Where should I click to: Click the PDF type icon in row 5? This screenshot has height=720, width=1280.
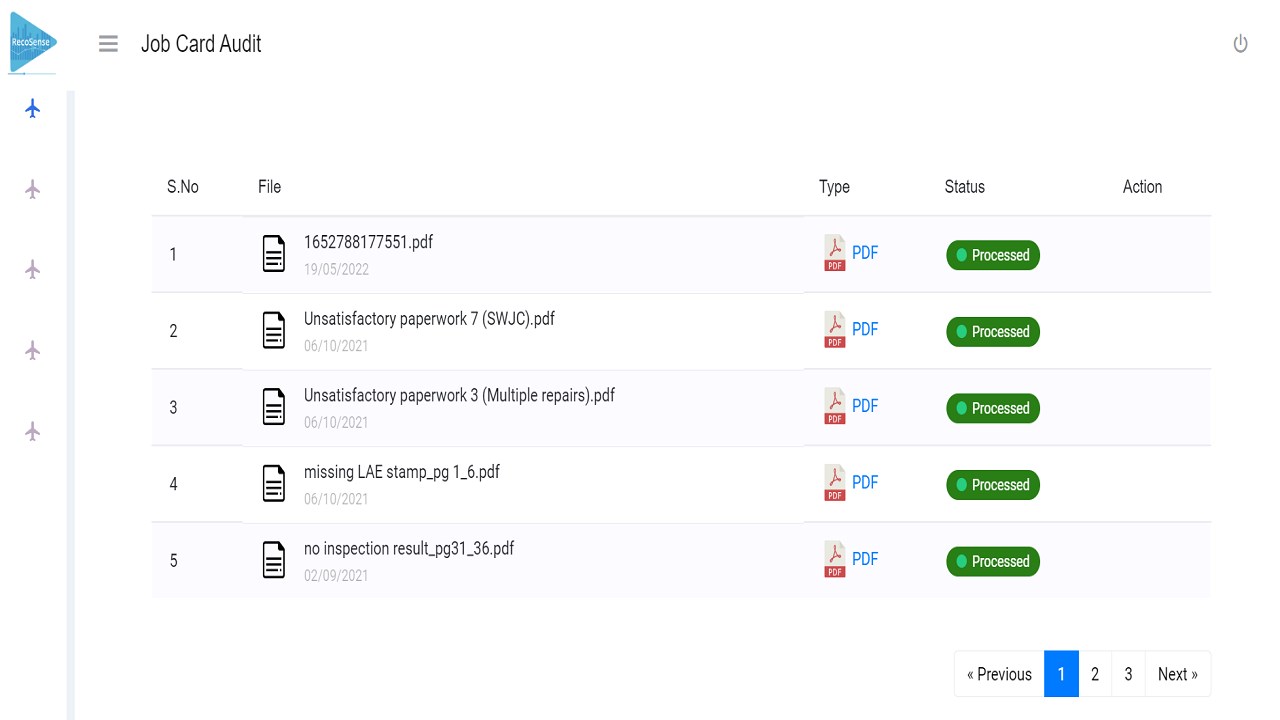tap(834, 560)
